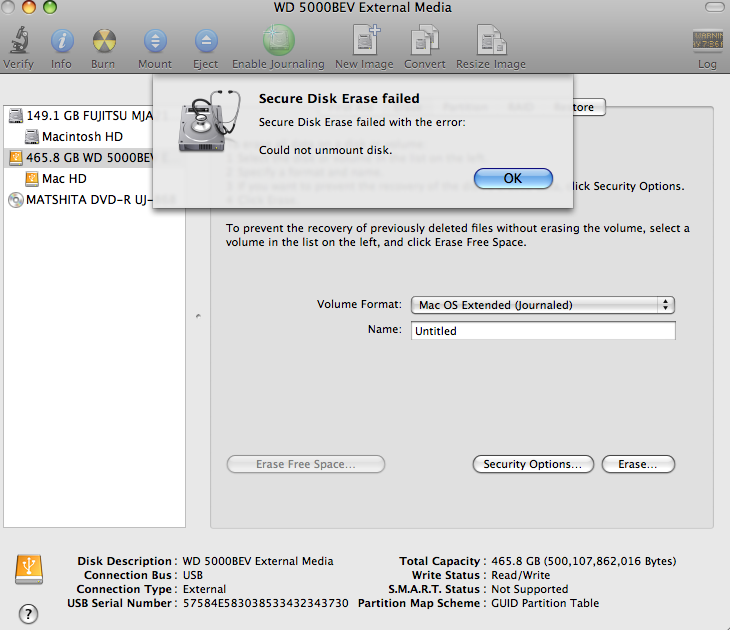Click Connection Bus USB value
The image size is (730, 630).
(193, 575)
